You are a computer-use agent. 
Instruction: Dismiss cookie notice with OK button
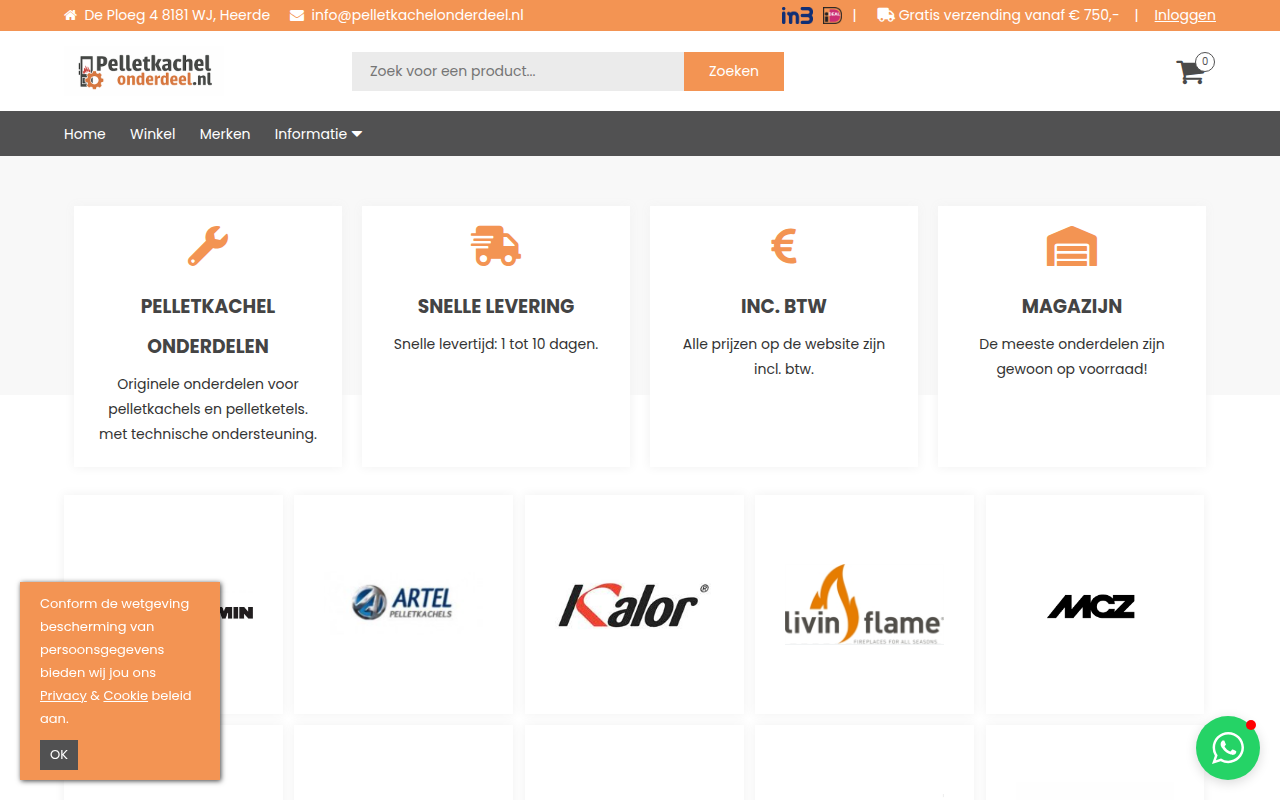[59, 755]
